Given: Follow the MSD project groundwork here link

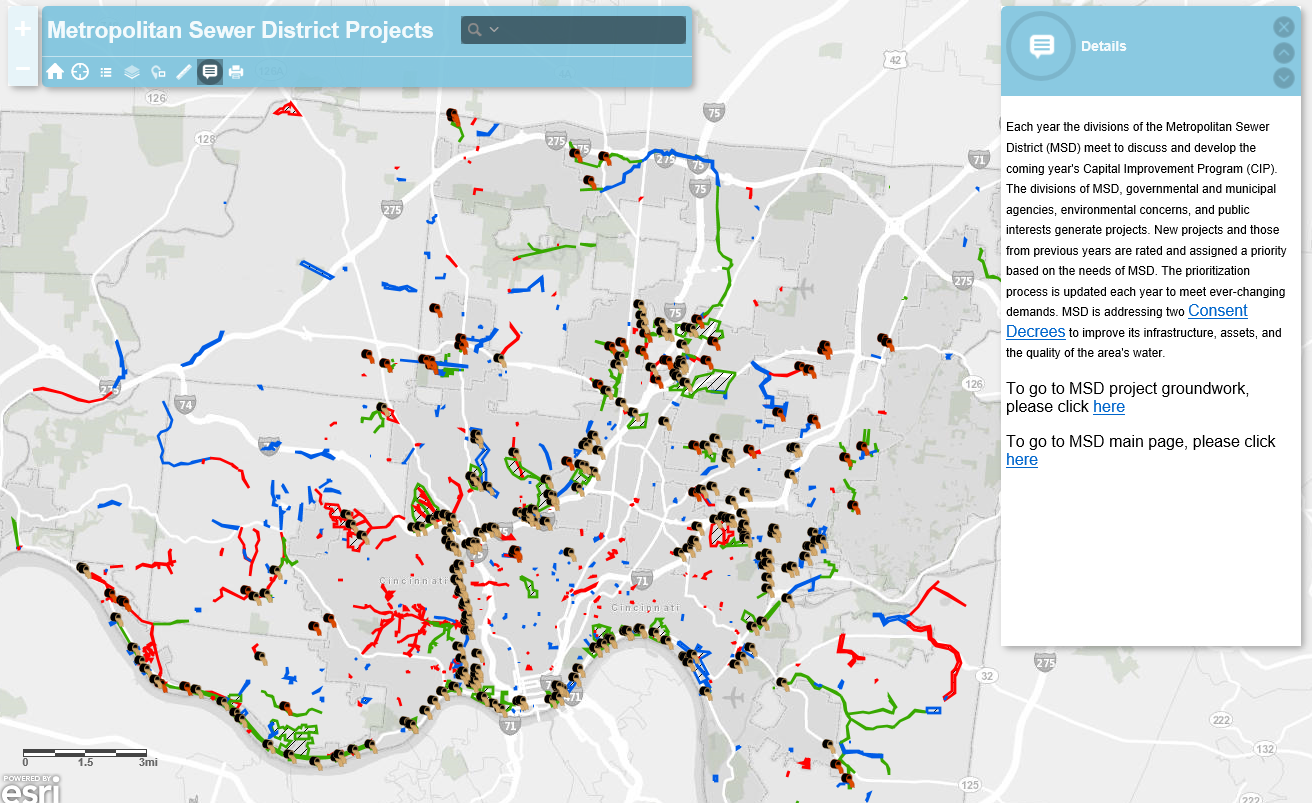Looking at the screenshot, I should (x=1108, y=407).
